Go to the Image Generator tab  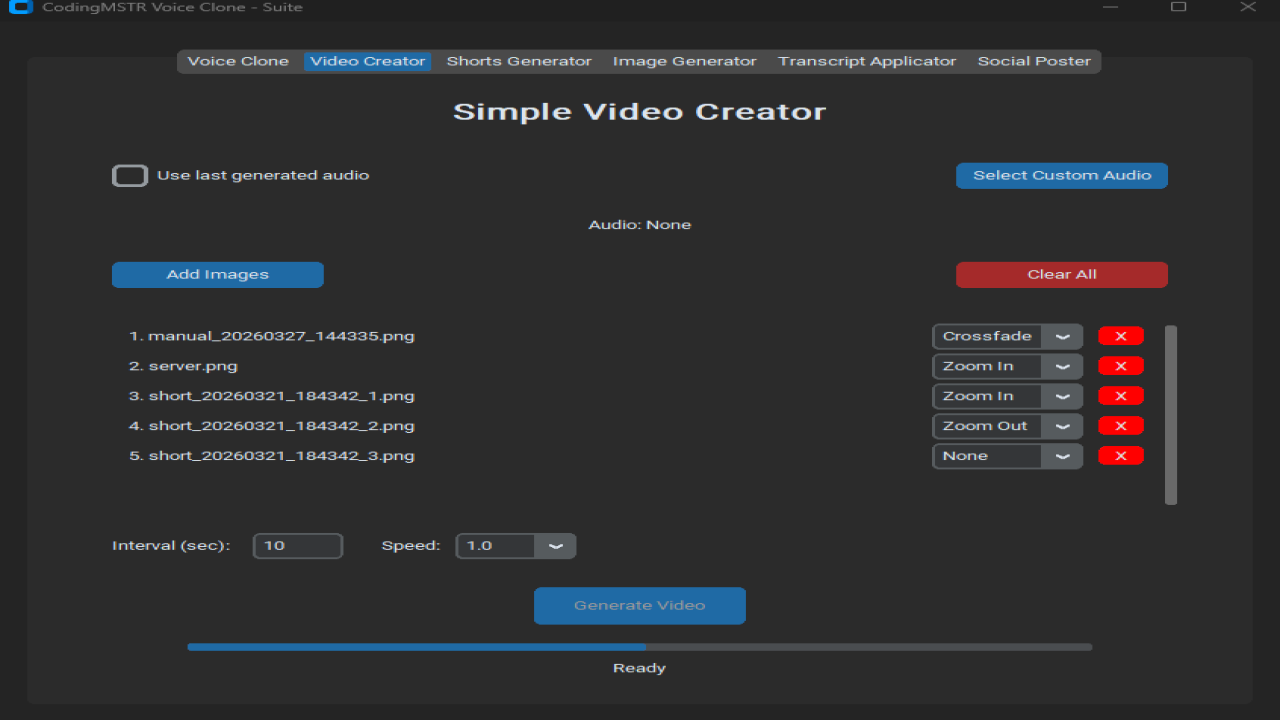tap(685, 61)
